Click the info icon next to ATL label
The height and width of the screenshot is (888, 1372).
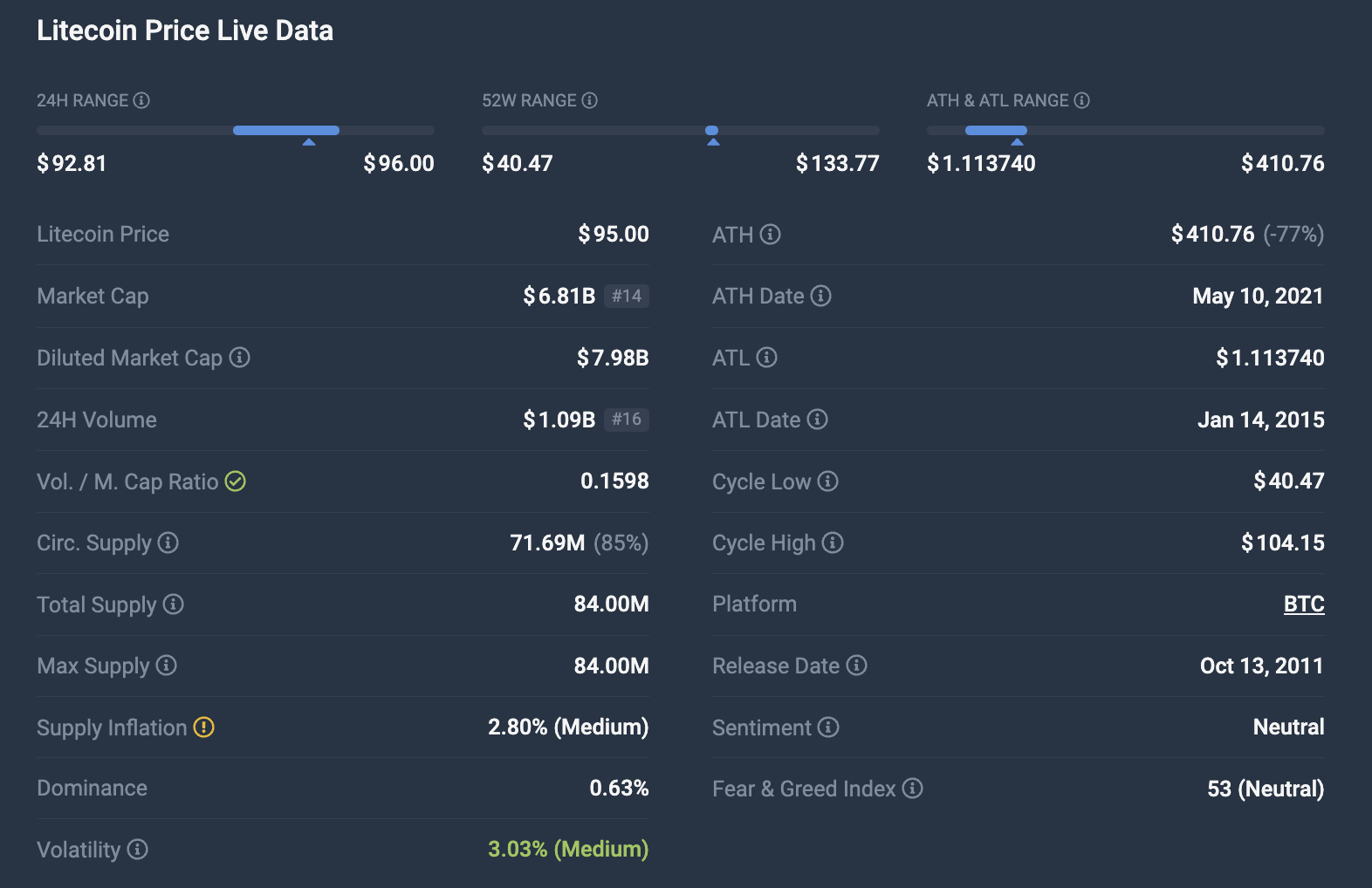767,358
